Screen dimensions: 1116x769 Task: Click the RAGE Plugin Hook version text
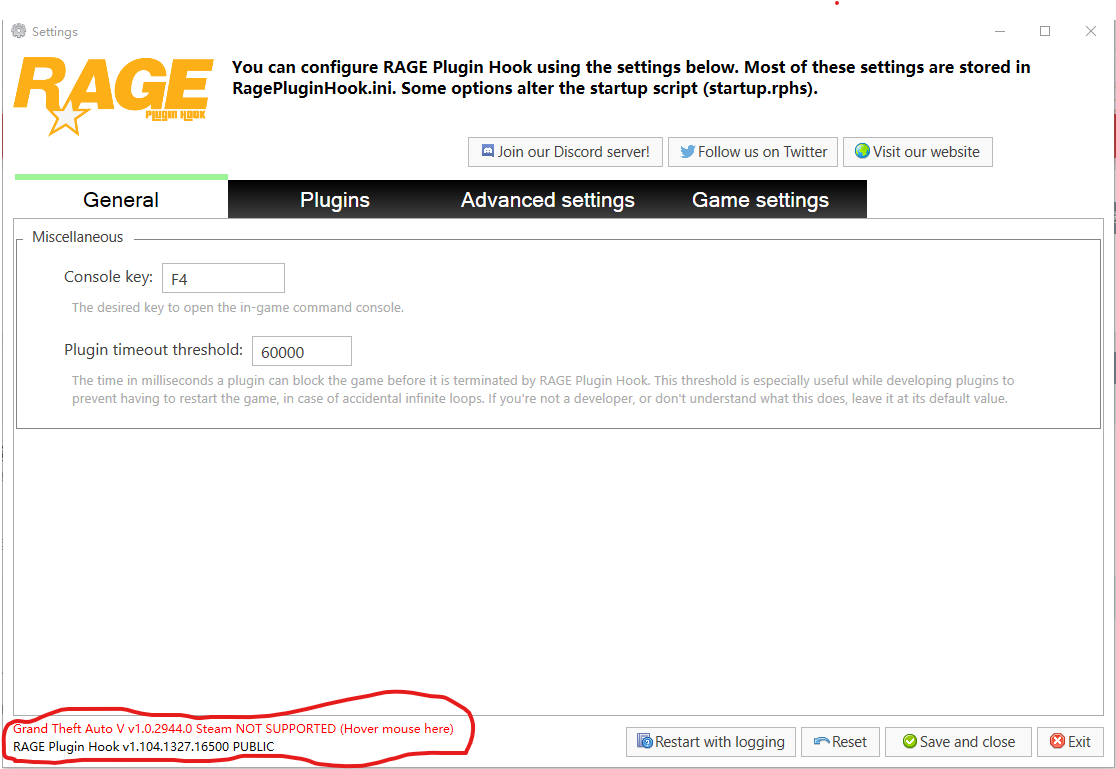click(x=144, y=746)
